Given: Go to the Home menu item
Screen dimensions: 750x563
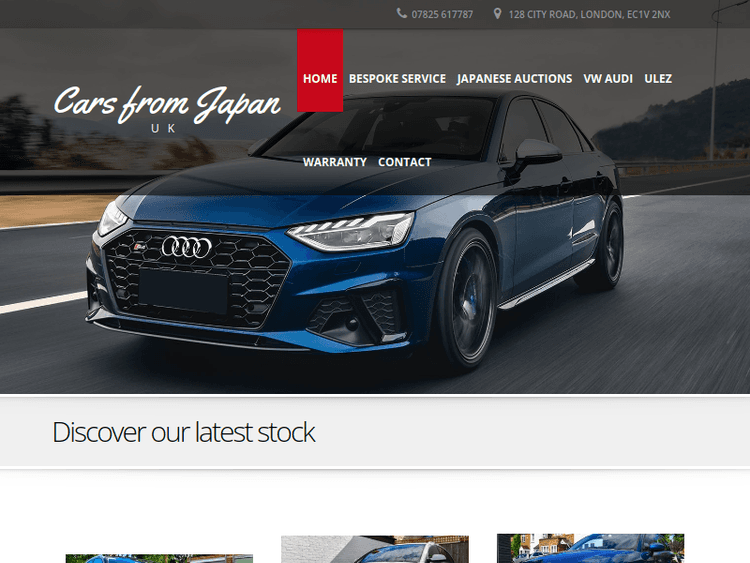Looking at the screenshot, I should click(x=320, y=71).
